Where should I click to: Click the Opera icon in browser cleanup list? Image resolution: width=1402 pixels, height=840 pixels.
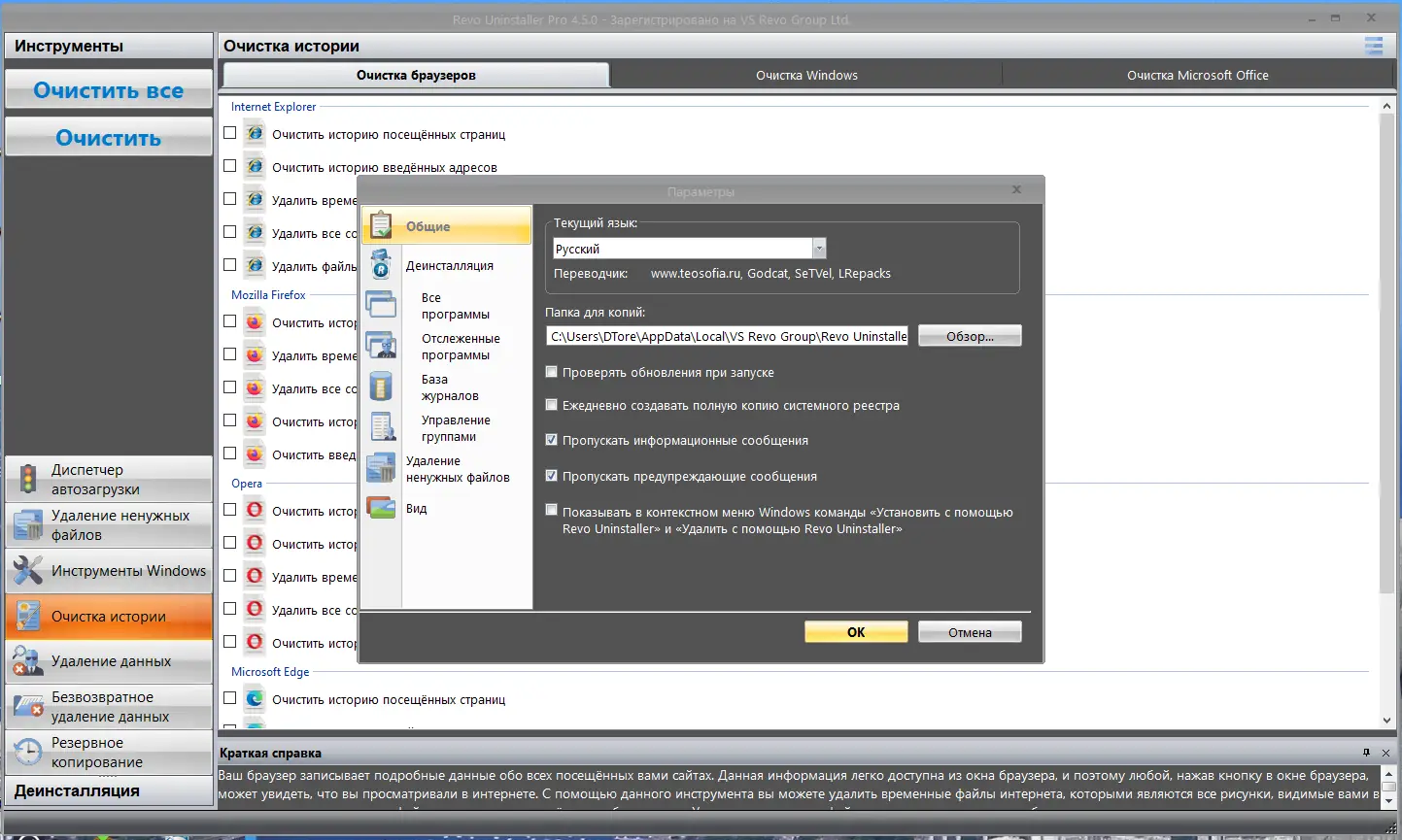[253, 510]
